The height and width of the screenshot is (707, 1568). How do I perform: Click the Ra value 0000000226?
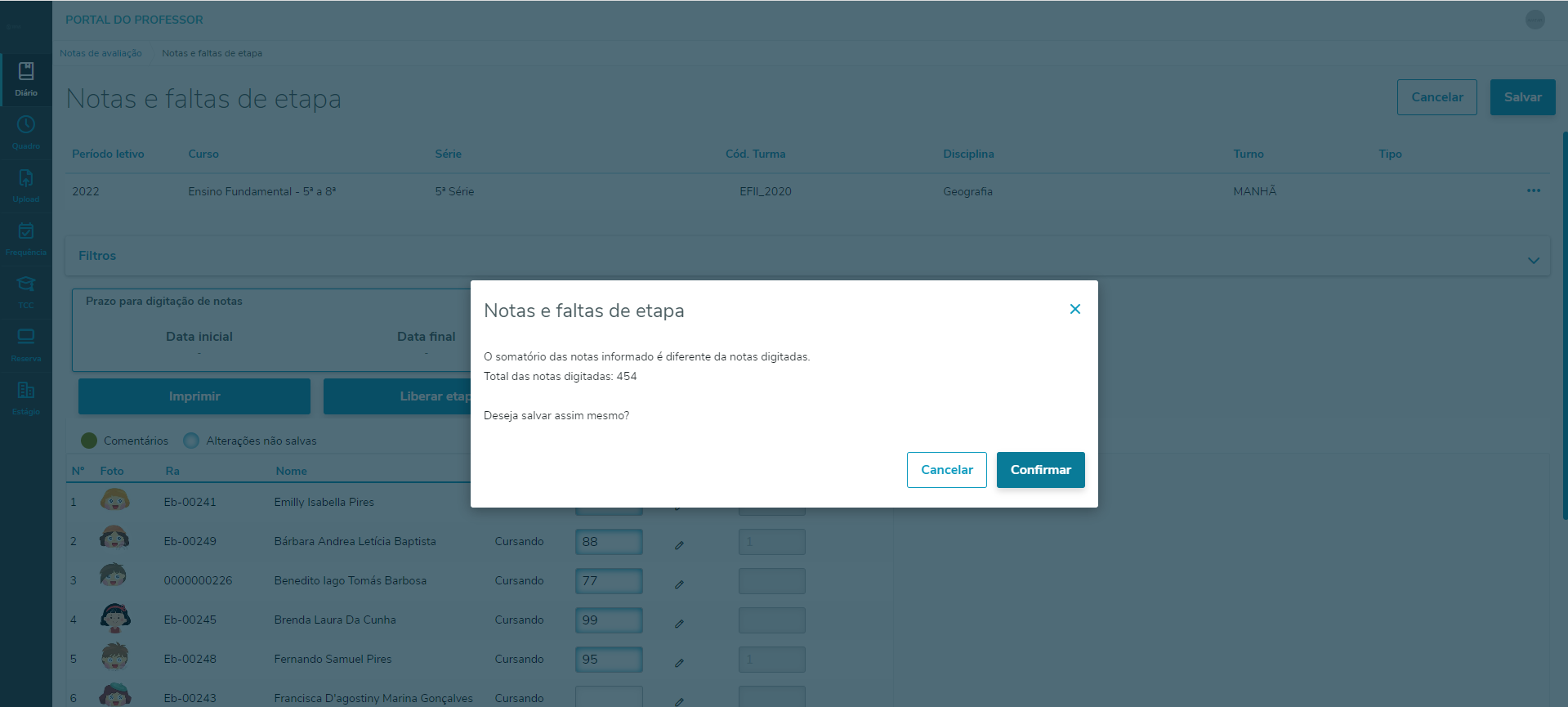[198, 580]
